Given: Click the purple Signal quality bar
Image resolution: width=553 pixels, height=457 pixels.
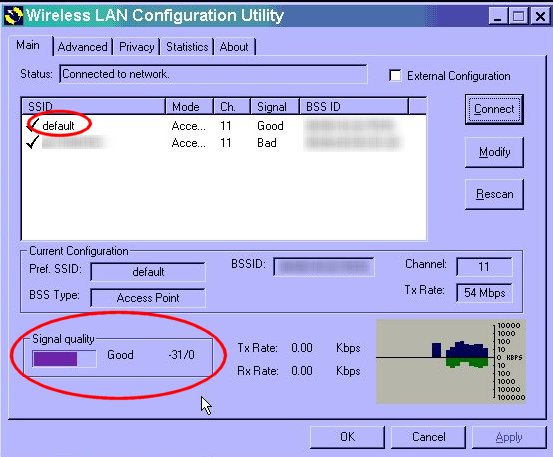Looking at the screenshot, I should pyautogui.click(x=64, y=359).
